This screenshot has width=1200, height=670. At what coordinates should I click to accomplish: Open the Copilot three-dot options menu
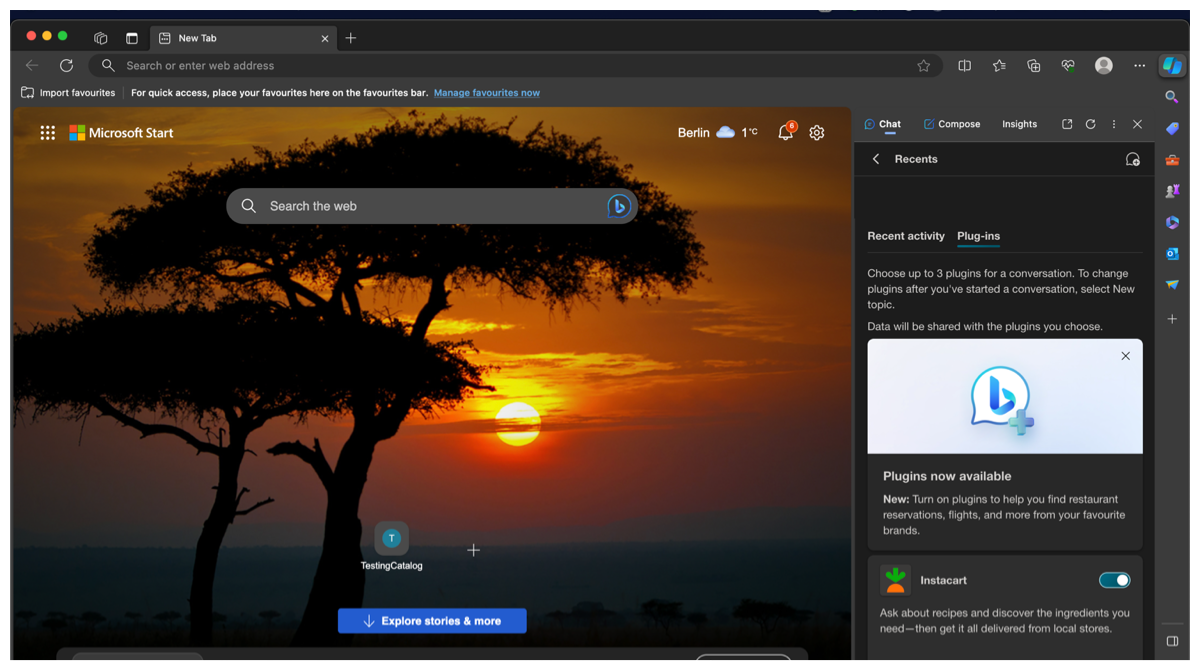(x=1113, y=124)
